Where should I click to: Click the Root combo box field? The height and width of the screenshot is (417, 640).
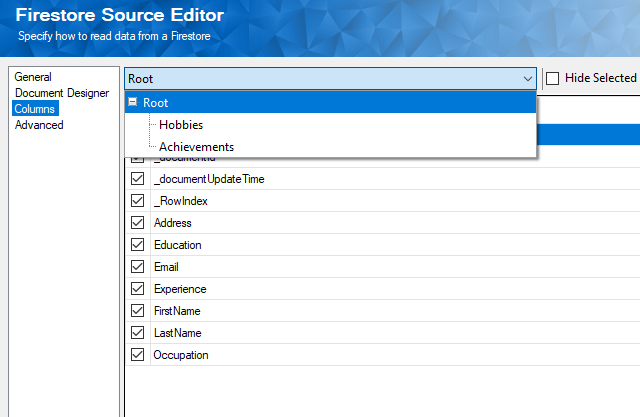click(x=330, y=78)
